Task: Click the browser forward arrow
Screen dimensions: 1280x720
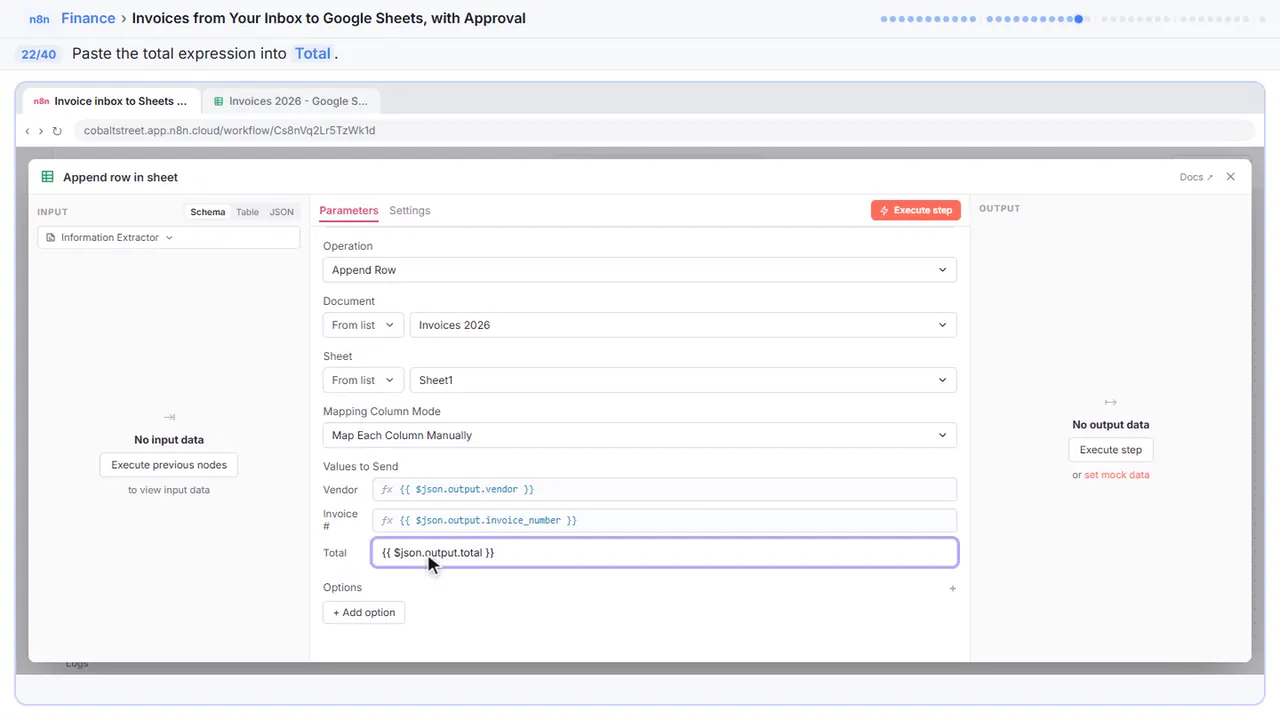Action: [x=41, y=131]
